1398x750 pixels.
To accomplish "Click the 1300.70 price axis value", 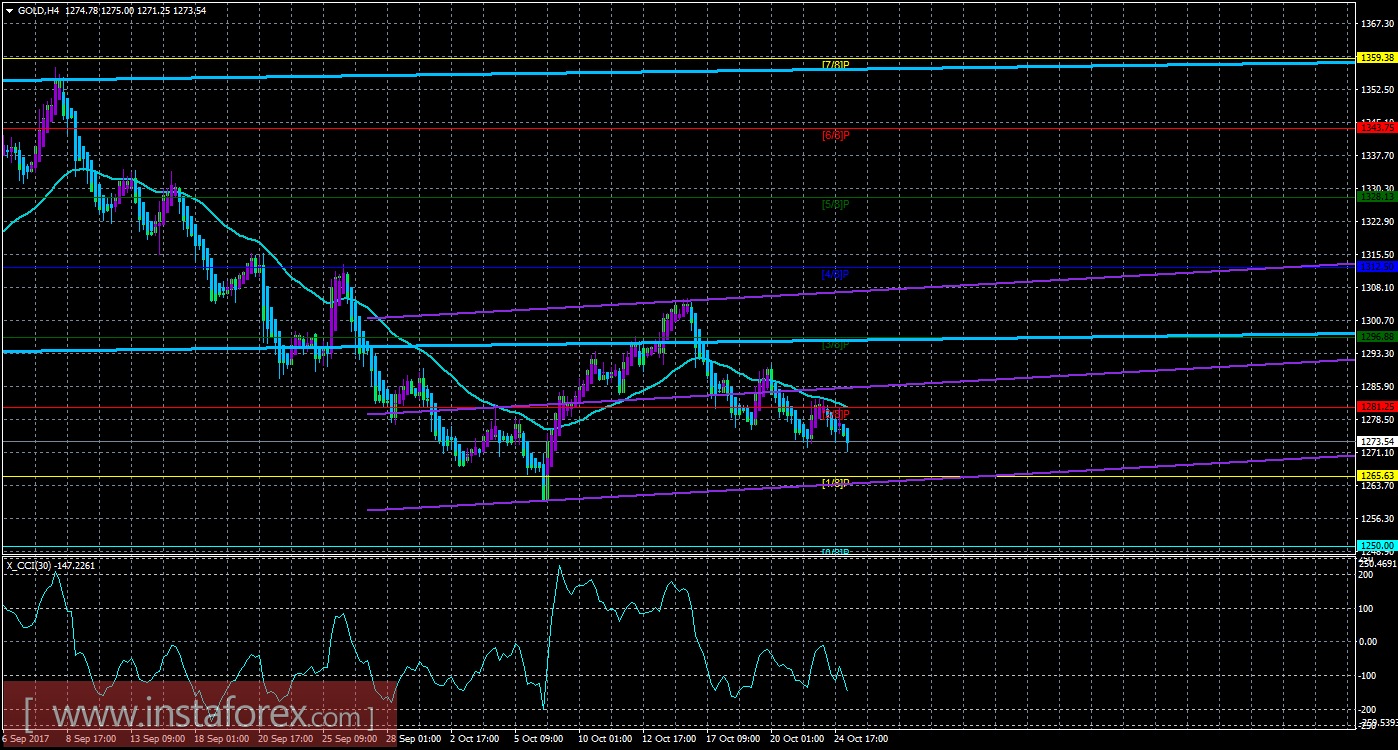I will (1377, 320).
